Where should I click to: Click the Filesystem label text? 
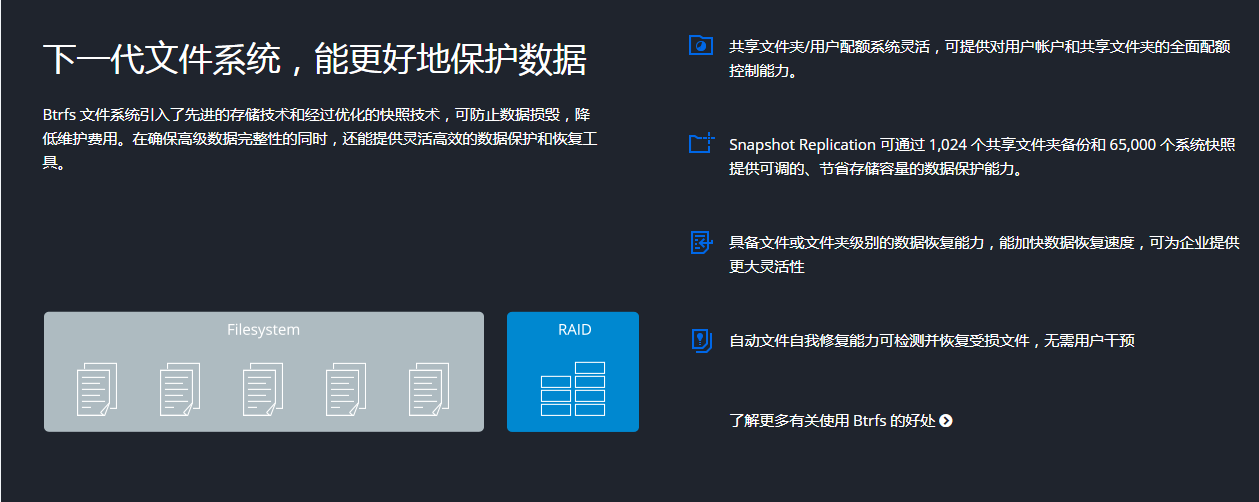263,330
